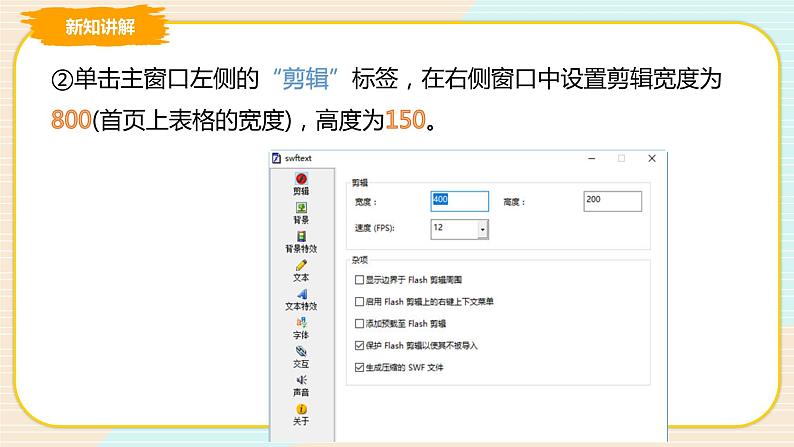Image resolution: width=794 pixels, height=447 pixels.
Task: Click the 速度 (FPS): label
Action: point(375,228)
